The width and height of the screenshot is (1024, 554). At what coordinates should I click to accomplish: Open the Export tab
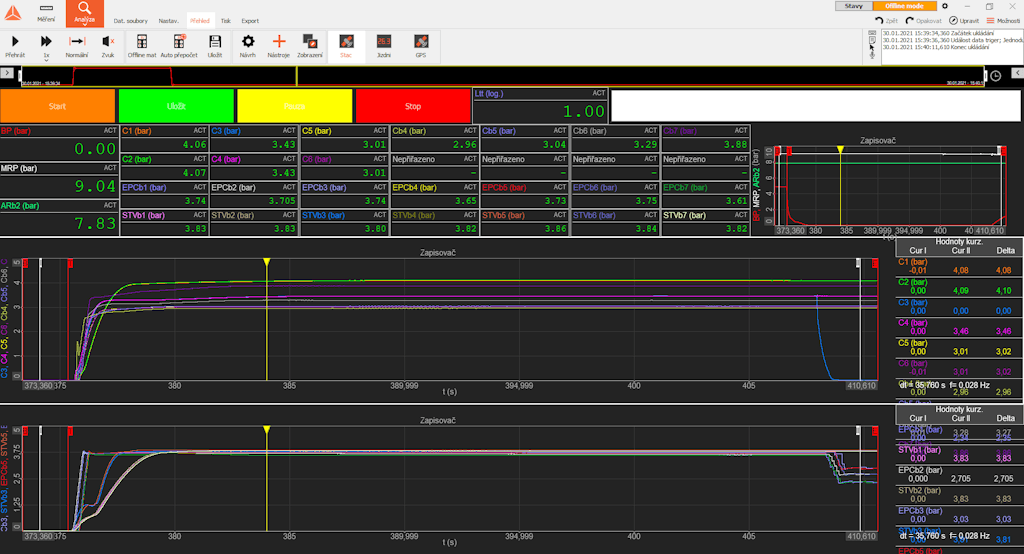tap(250, 21)
